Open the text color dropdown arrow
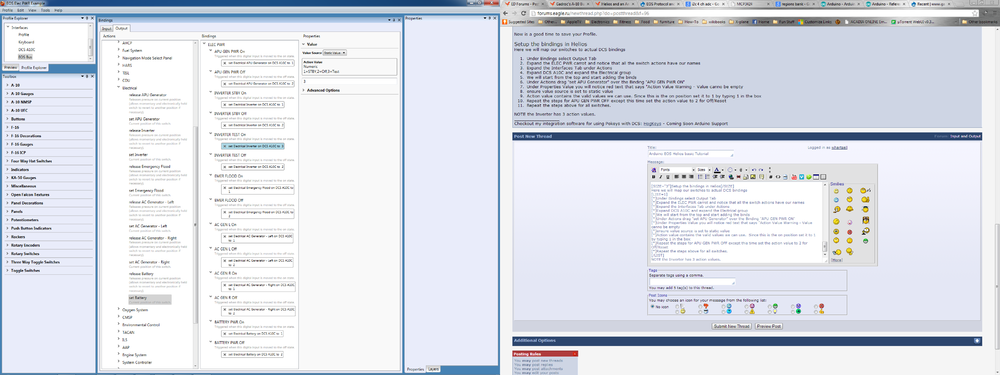The height and width of the screenshot is (375, 1000). click(x=723, y=170)
